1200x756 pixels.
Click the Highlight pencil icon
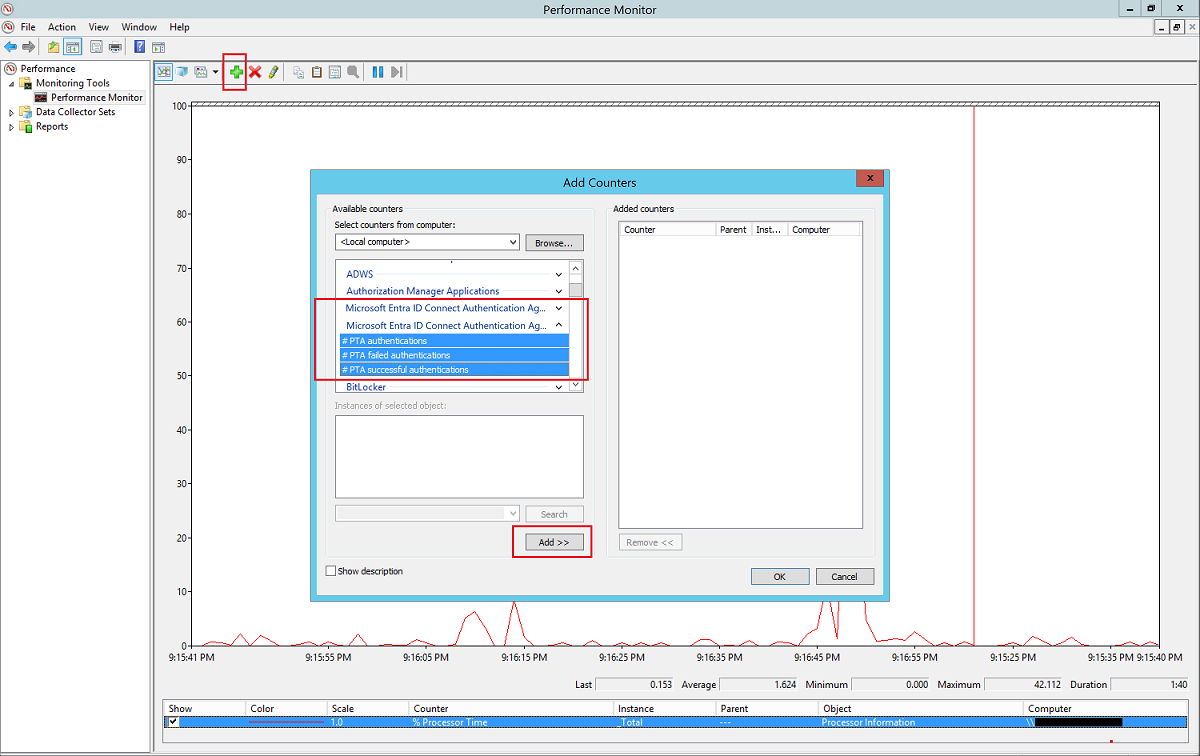273,72
